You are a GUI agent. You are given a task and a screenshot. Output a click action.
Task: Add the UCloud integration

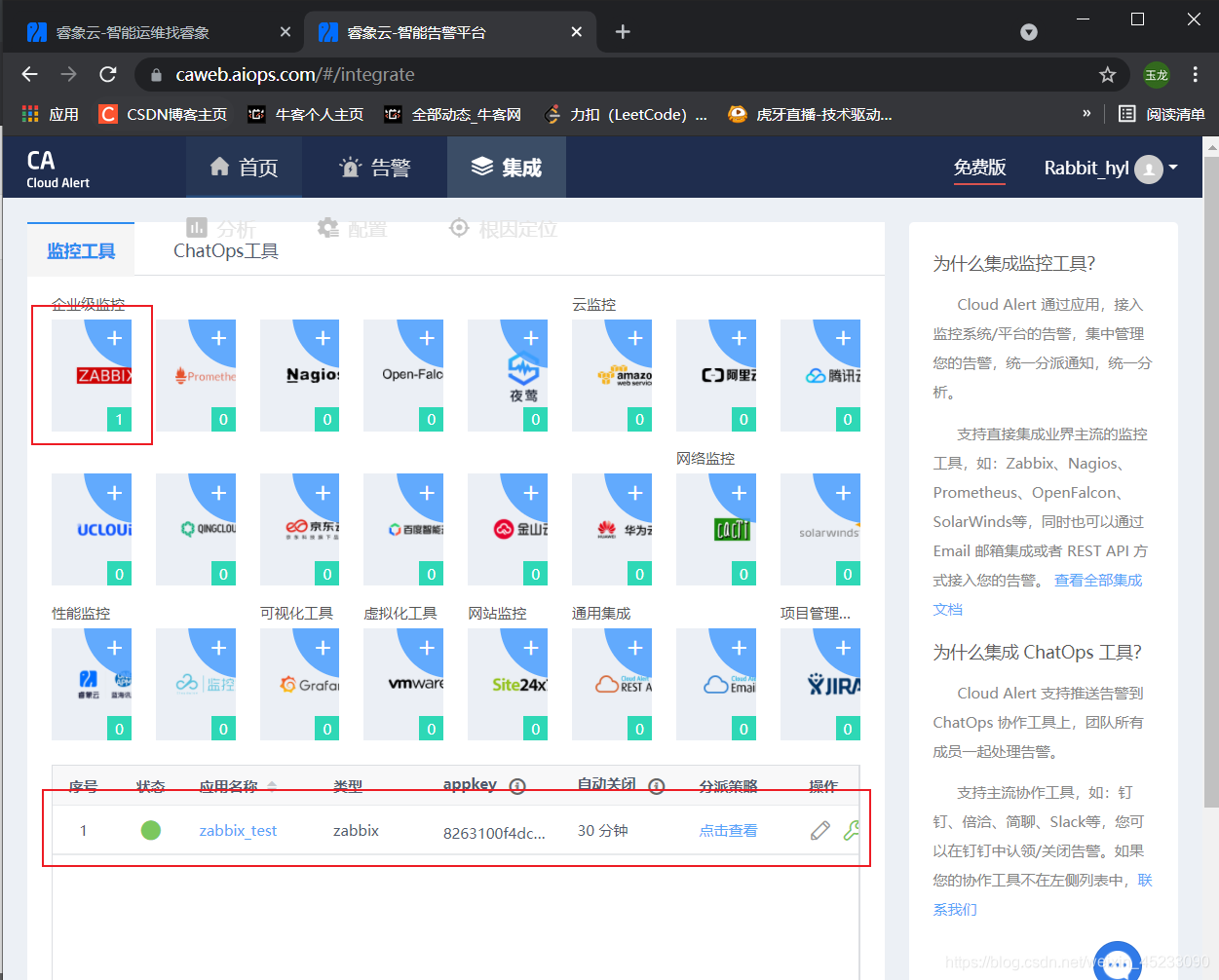pos(92,530)
